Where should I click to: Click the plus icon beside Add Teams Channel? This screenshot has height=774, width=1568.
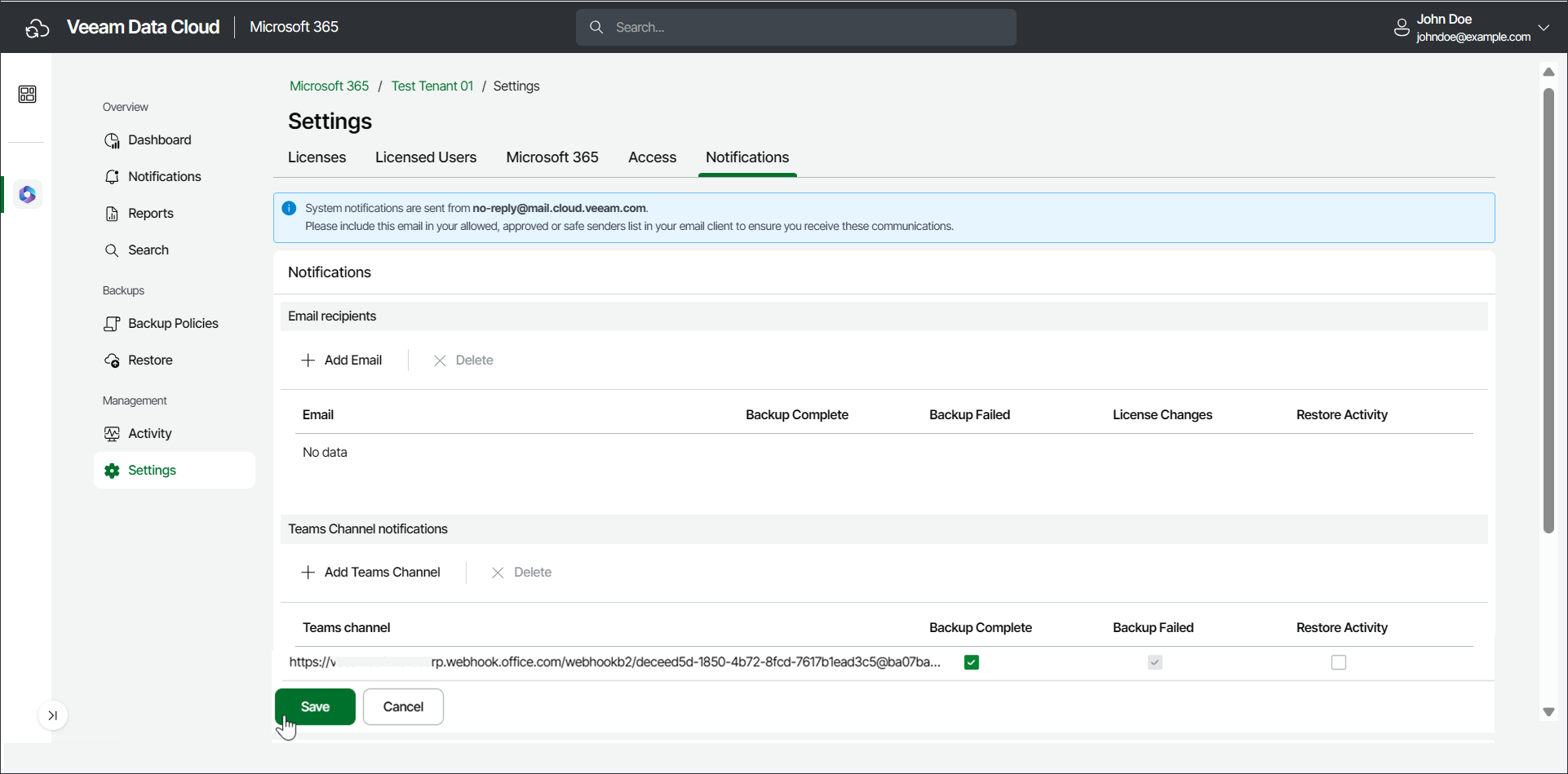[x=308, y=573]
